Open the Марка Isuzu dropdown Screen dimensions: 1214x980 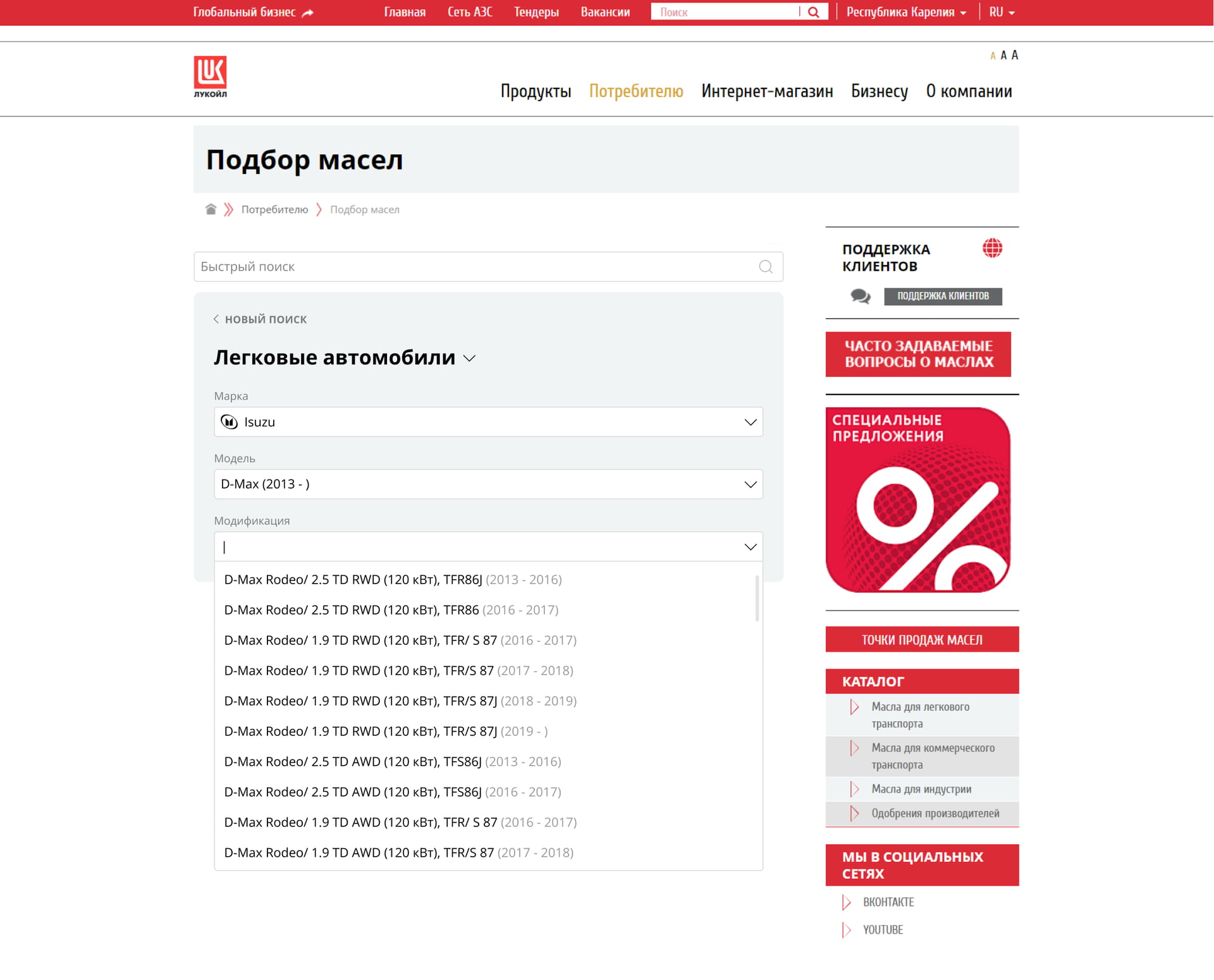coord(488,422)
